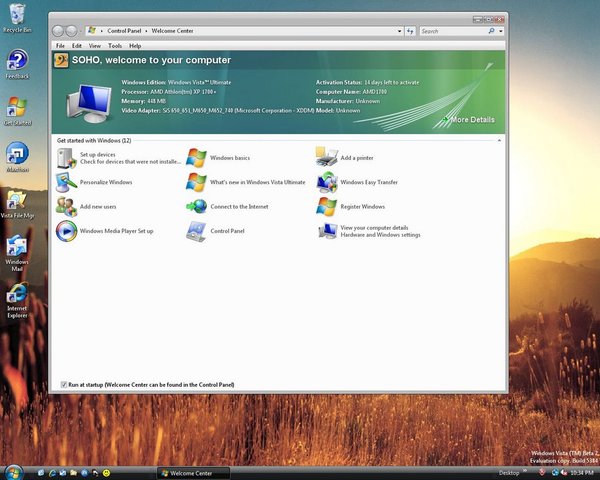600x480 pixels.
Task: Open the Connect to the Internet icon
Action: click(196, 207)
